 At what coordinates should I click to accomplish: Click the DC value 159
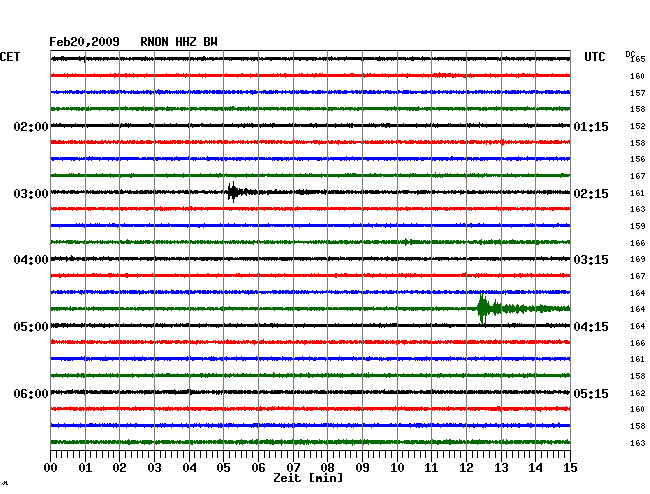638,226
